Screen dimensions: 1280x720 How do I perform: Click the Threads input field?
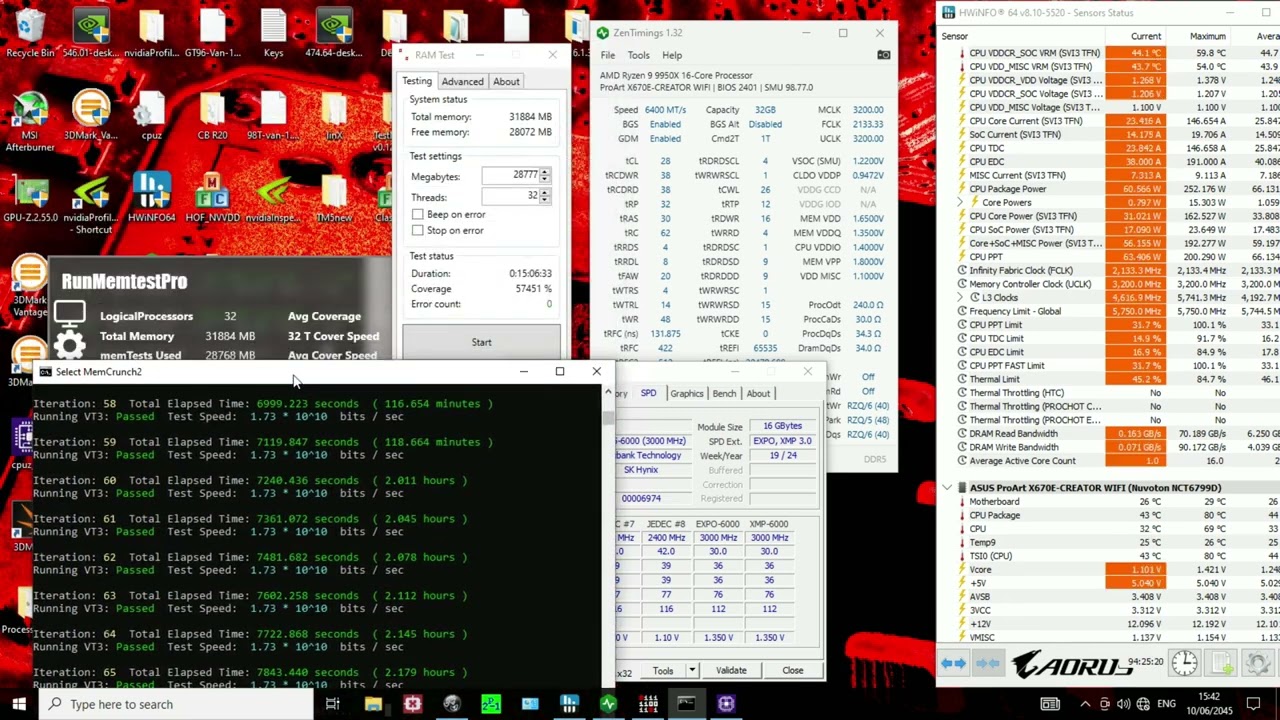510,197
